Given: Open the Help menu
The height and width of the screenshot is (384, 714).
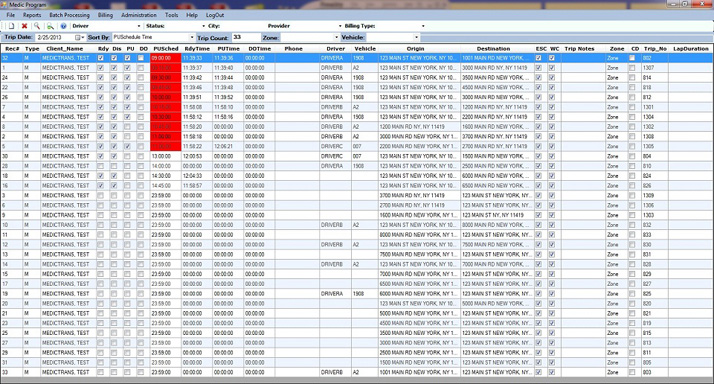Looking at the screenshot, I should click(x=192, y=15).
